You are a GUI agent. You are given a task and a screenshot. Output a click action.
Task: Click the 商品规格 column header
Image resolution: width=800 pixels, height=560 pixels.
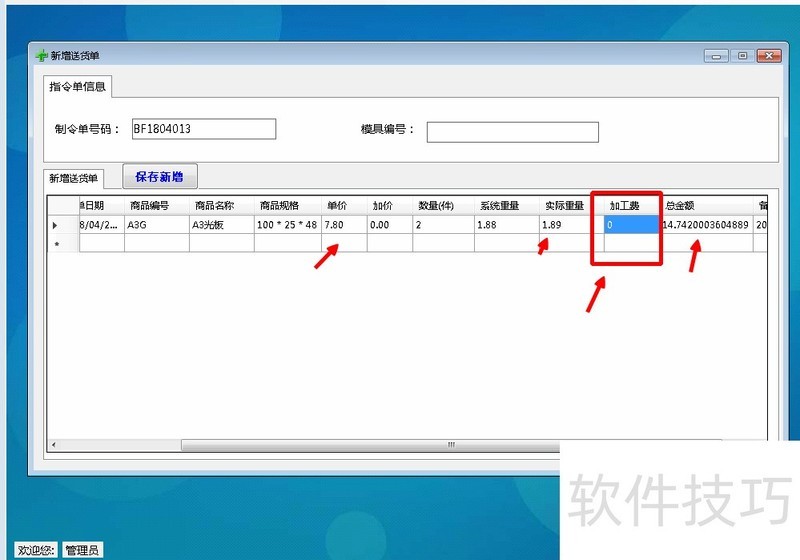(288, 205)
